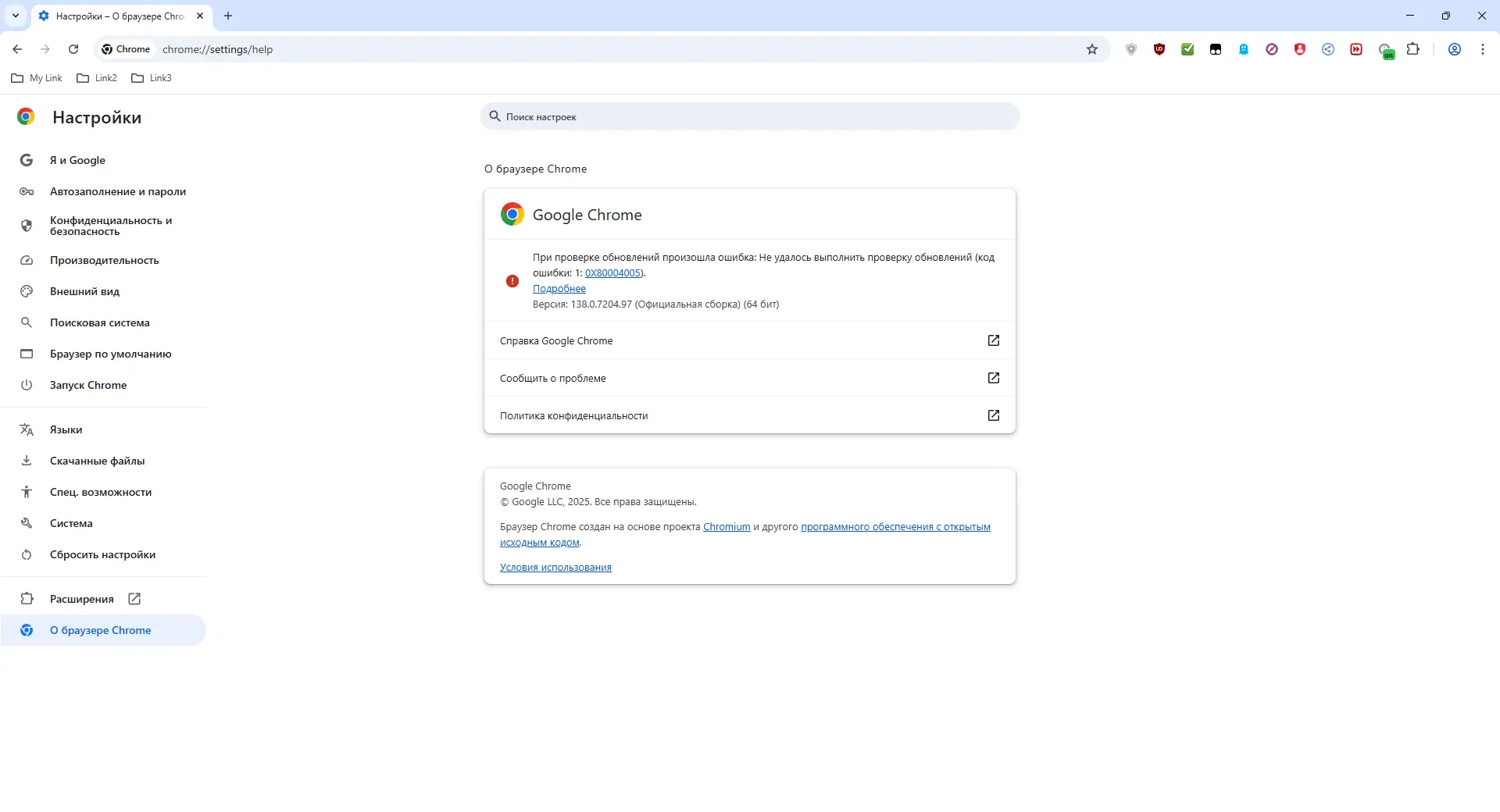Open Внешний вид settings section

(103, 291)
